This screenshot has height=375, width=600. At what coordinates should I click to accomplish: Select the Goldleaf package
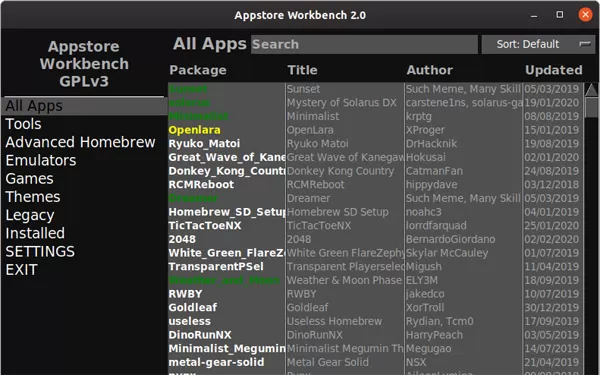pos(193,308)
